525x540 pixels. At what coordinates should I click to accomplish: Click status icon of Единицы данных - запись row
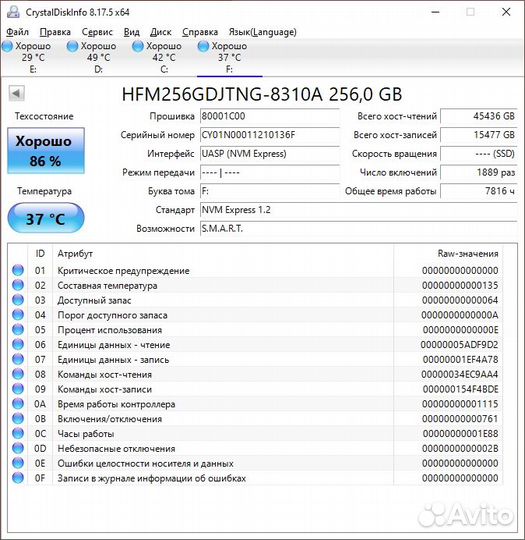pos(18,359)
